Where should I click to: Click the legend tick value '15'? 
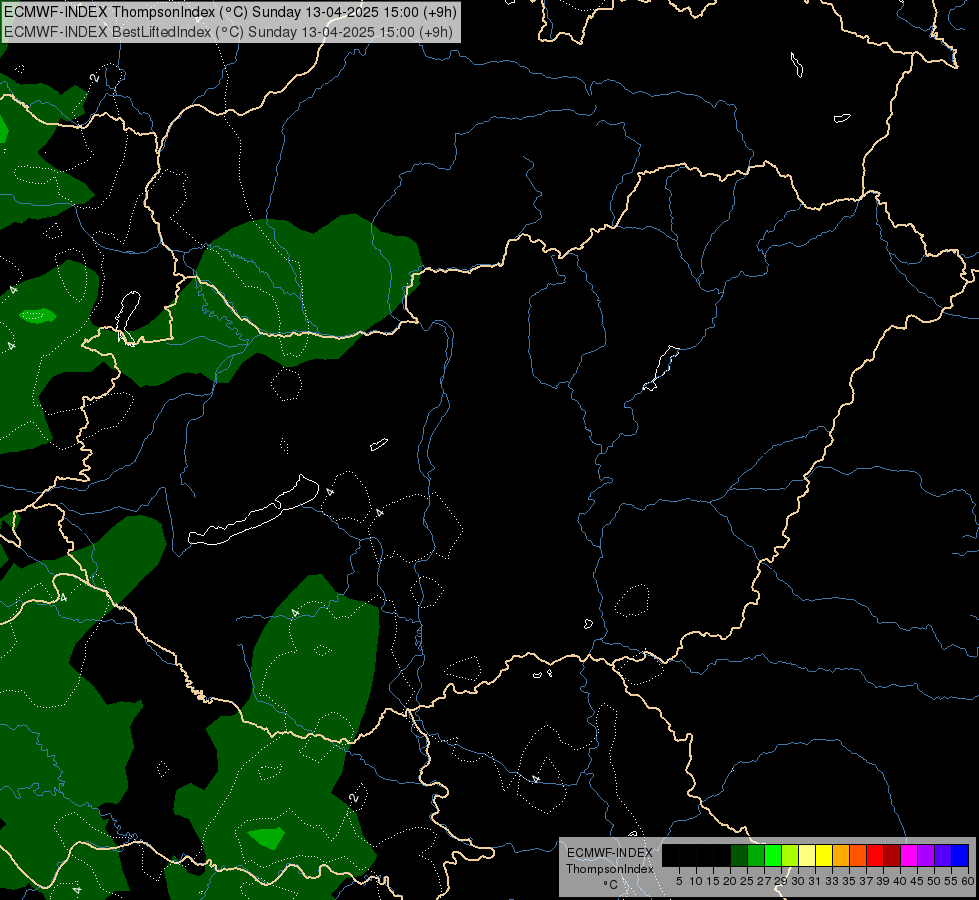click(714, 881)
